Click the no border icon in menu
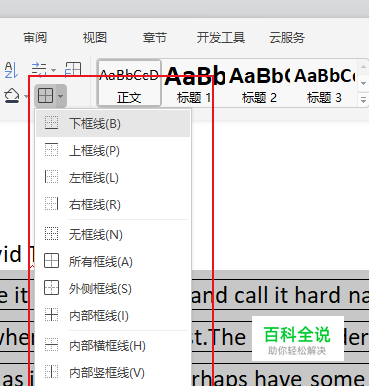This screenshot has height=386, width=369. pos(51,234)
